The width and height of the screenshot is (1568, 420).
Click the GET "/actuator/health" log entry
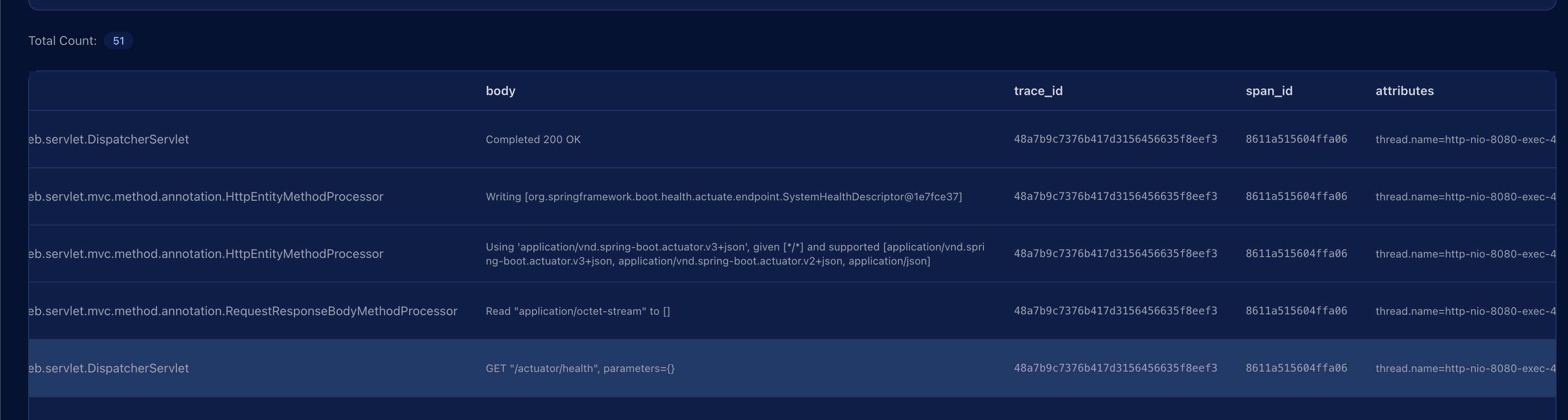(579, 368)
